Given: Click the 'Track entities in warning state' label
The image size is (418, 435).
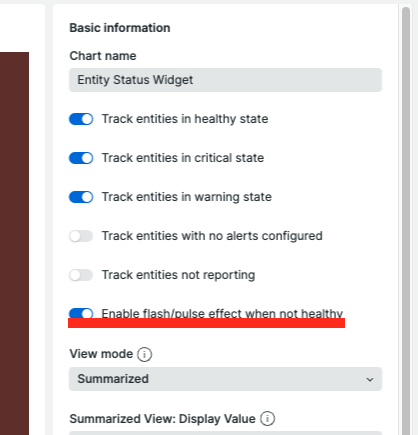Looking at the screenshot, I should pyautogui.click(x=187, y=197).
